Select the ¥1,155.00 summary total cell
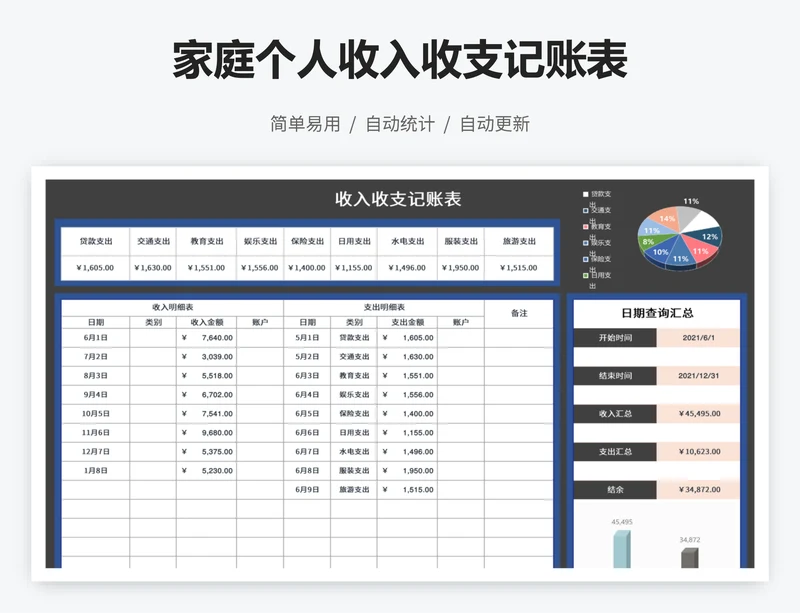 (354, 267)
